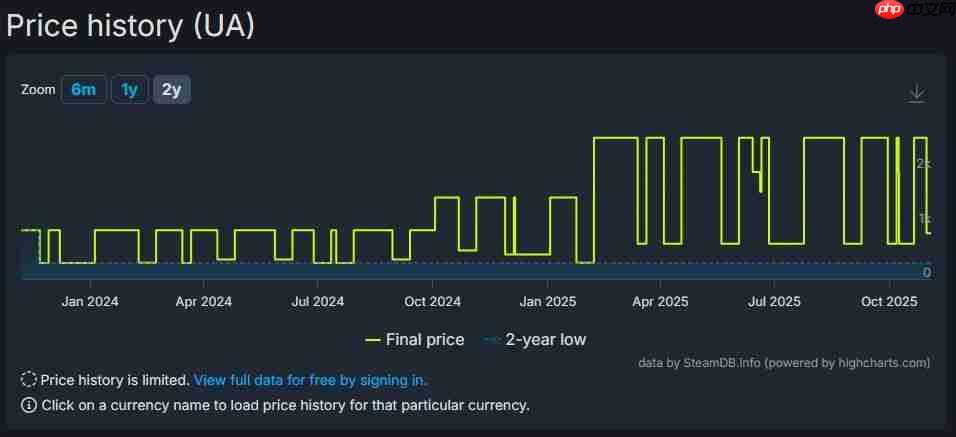
Task: Click the Oct 2025 axis label
Action: tap(889, 301)
